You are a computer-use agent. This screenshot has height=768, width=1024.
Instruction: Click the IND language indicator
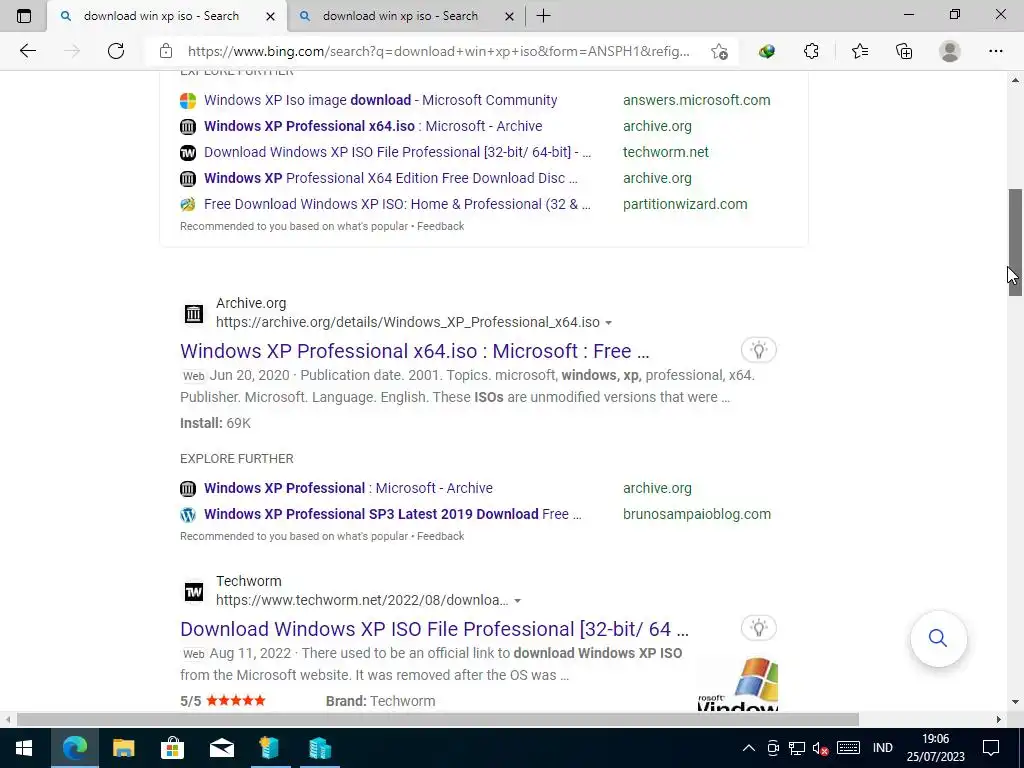882,748
